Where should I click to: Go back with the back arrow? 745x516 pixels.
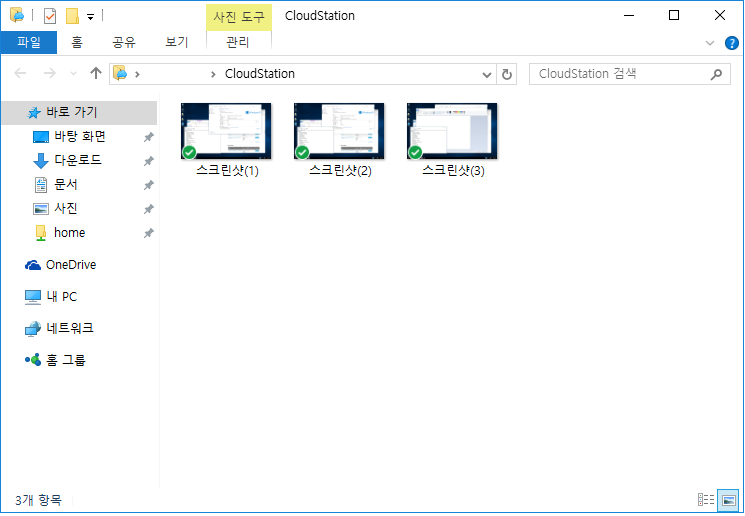(x=20, y=73)
